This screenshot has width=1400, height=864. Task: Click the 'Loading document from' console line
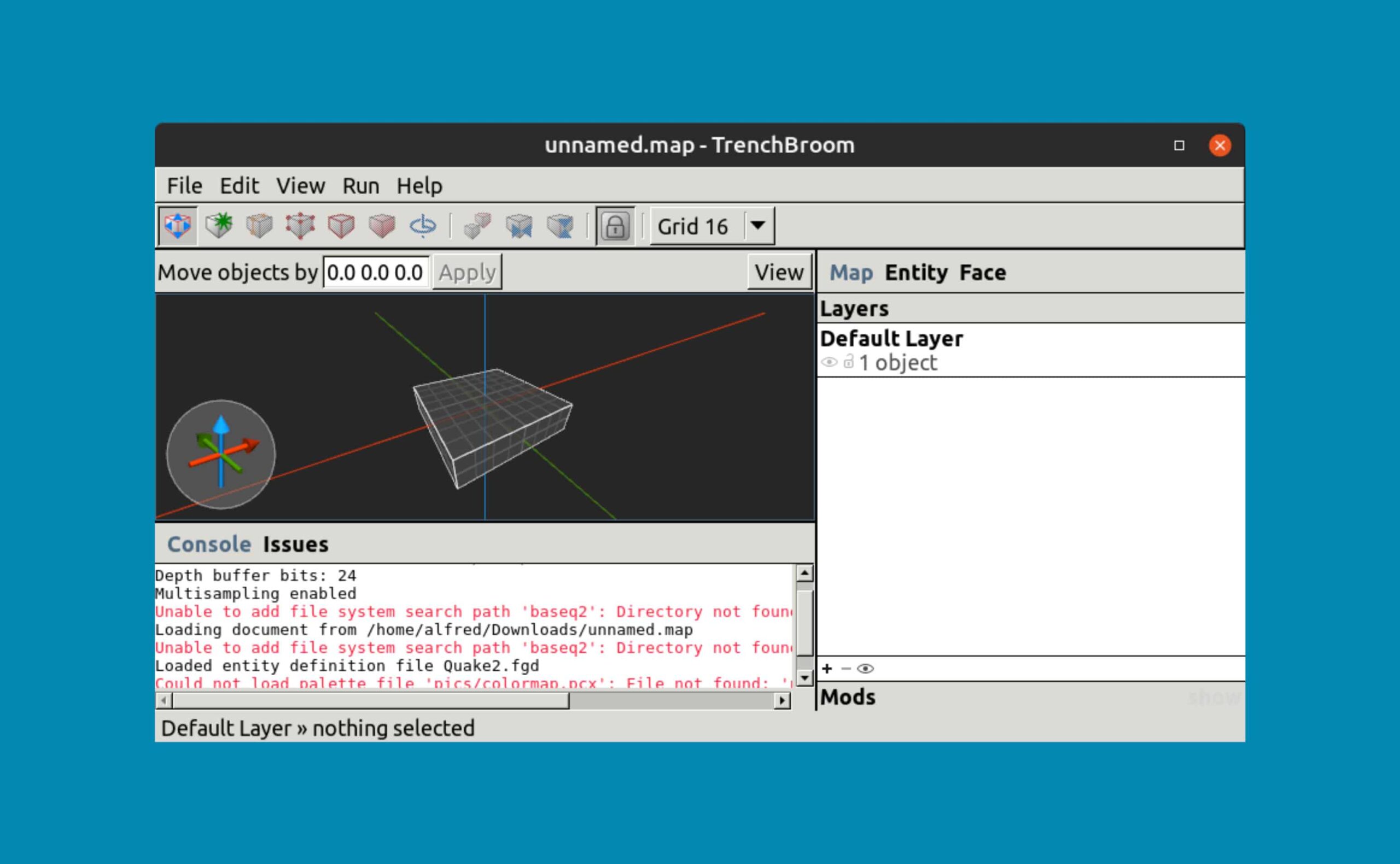click(x=424, y=630)
